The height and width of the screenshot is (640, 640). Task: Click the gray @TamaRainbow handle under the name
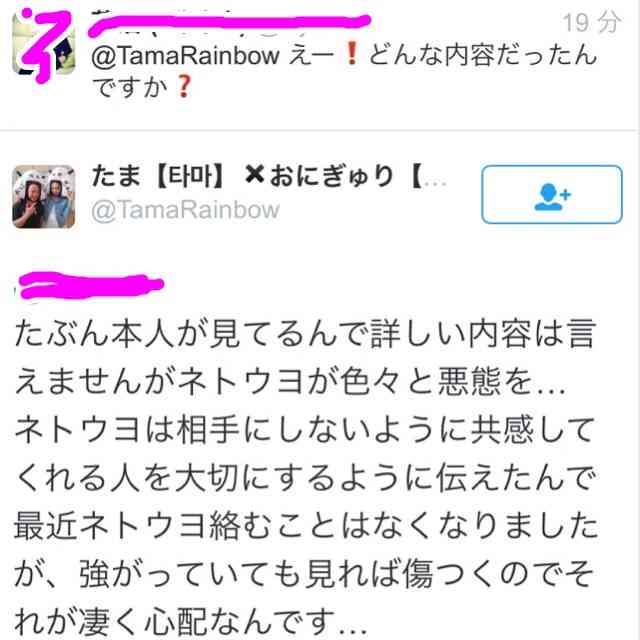coord(186,211)
